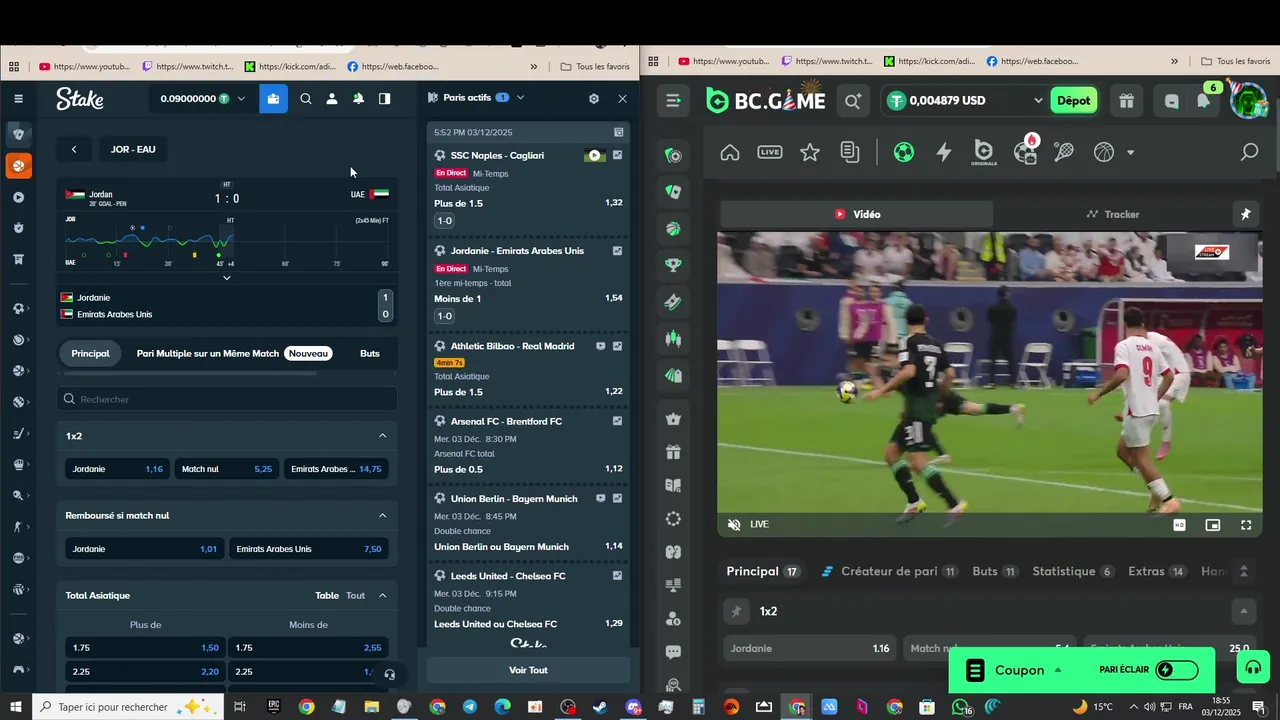Select the BC.GAME tennis racket icon
This screenshot has width=1280, height=720.
1064,152
